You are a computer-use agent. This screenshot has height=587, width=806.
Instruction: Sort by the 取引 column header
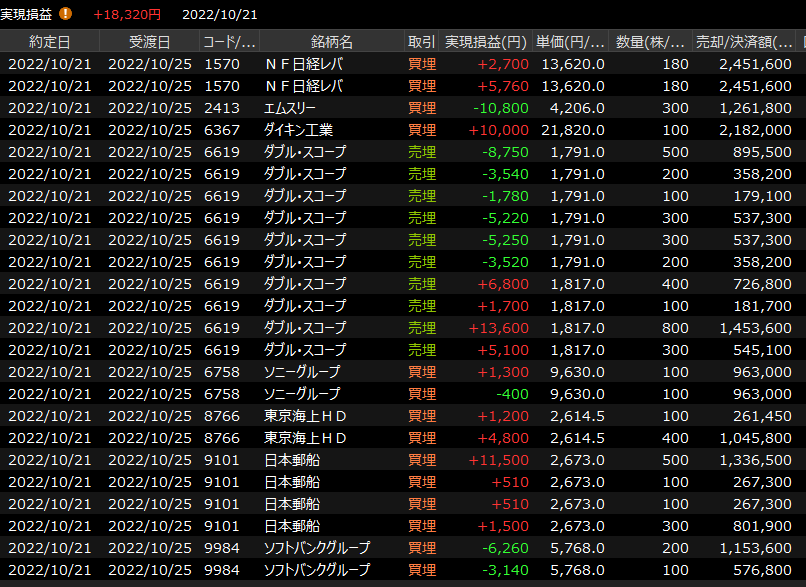click(421, 42)
